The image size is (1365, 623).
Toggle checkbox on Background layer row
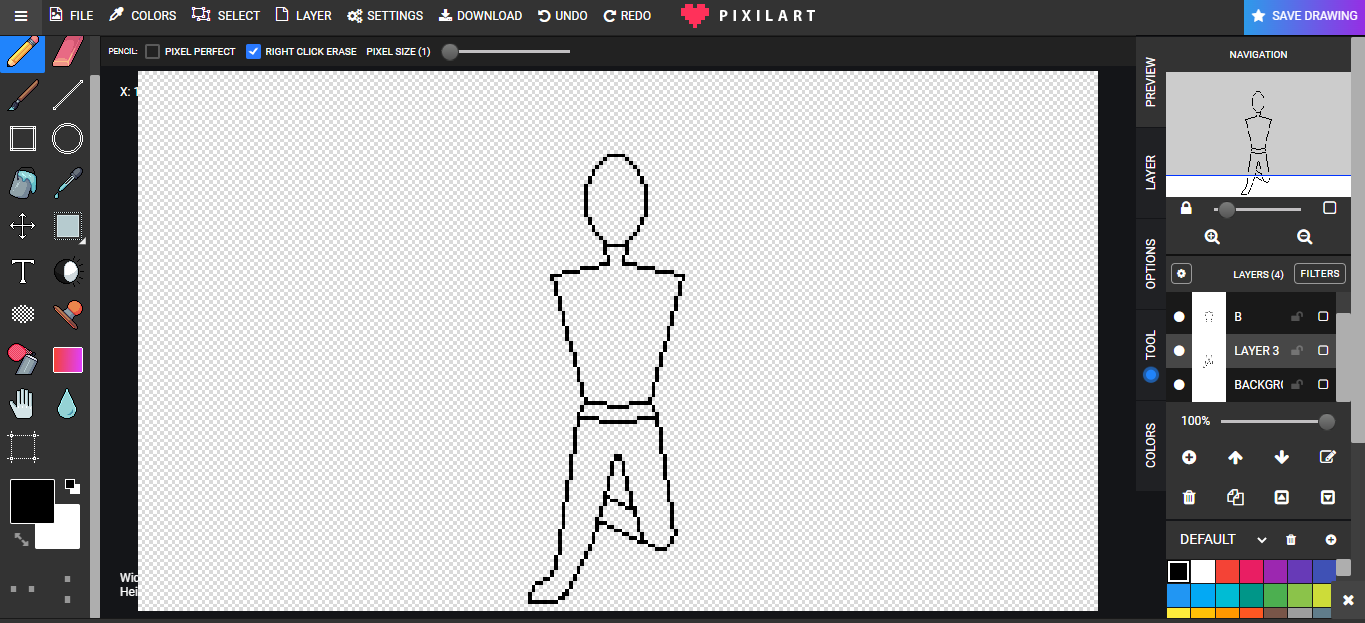[1323, 385]
